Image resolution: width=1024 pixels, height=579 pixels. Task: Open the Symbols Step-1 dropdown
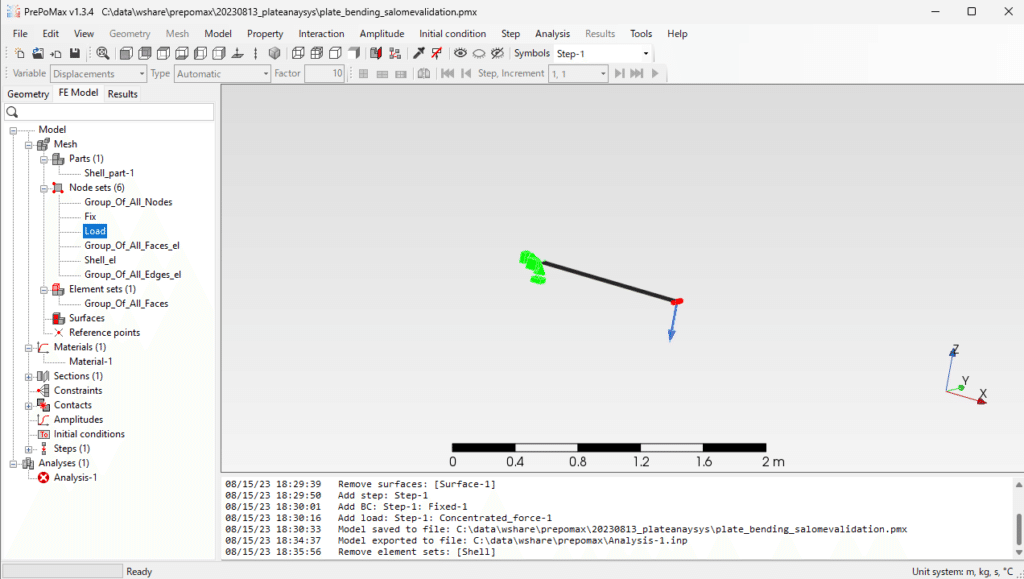(603, 54)
